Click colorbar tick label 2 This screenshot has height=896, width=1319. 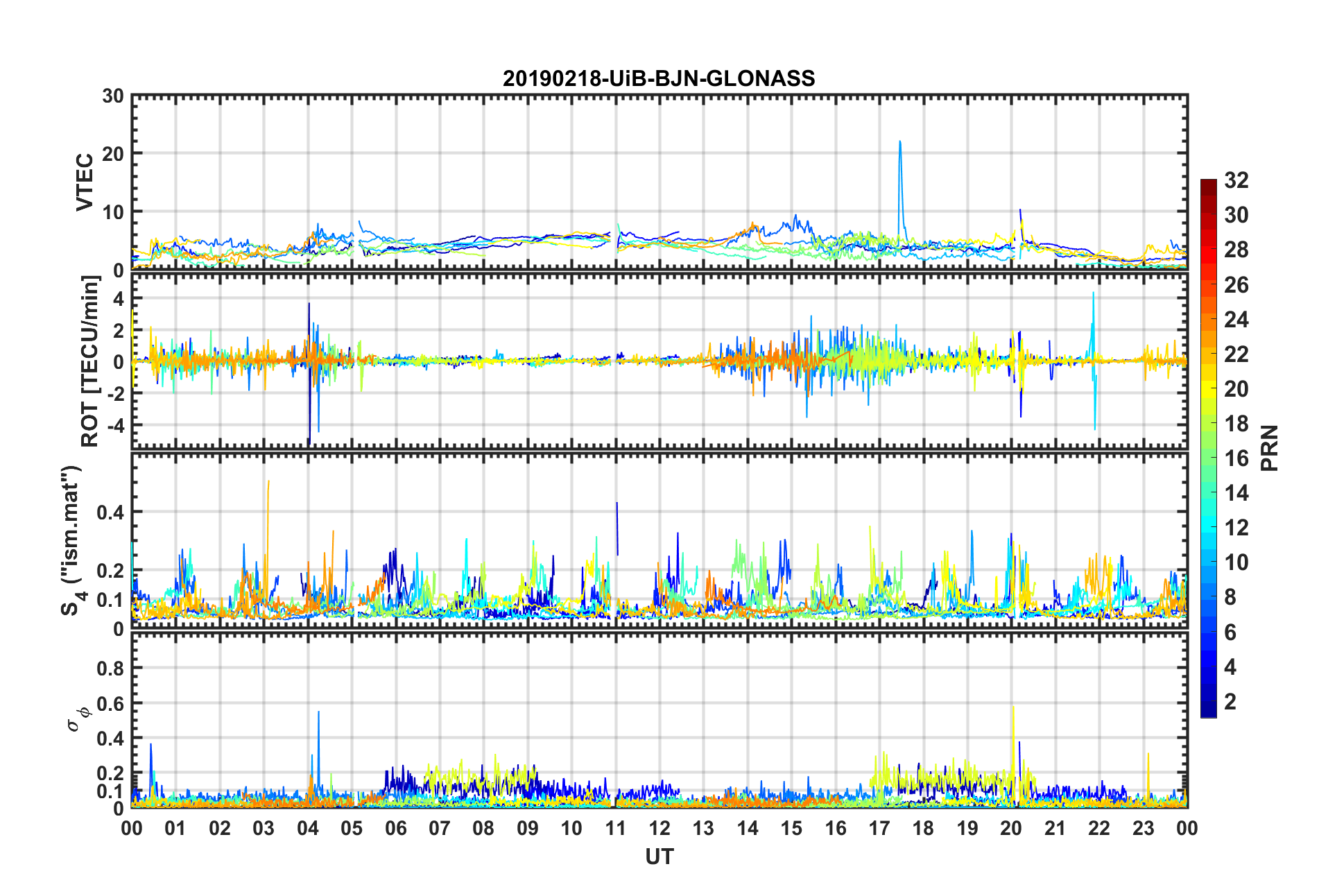[x=1230, y=701]
